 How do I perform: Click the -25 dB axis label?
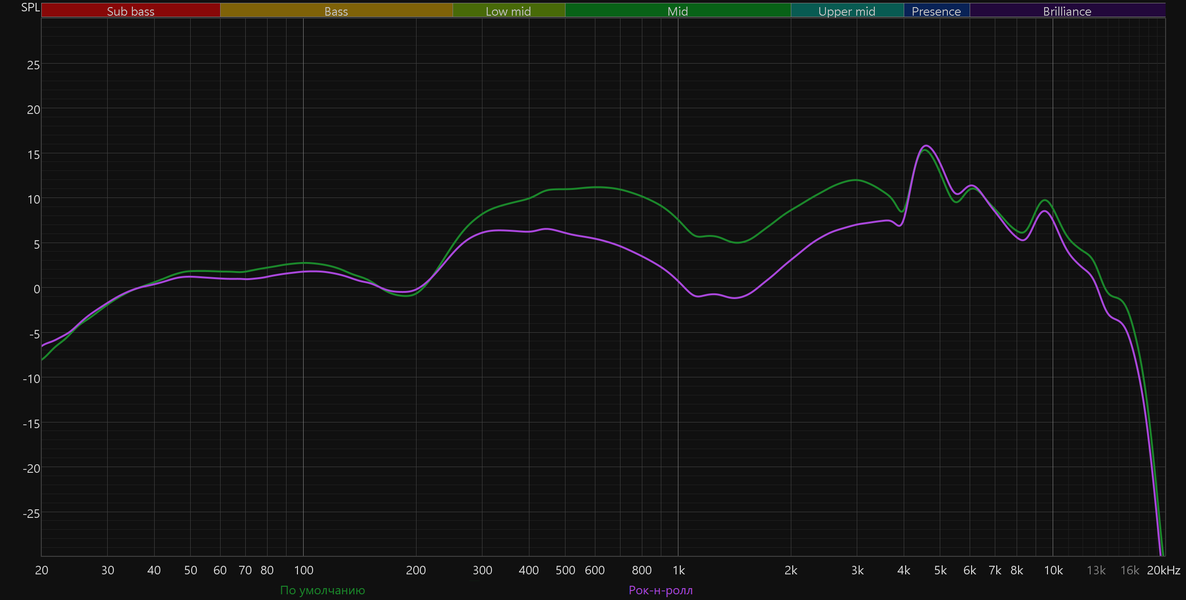[30, 513]
